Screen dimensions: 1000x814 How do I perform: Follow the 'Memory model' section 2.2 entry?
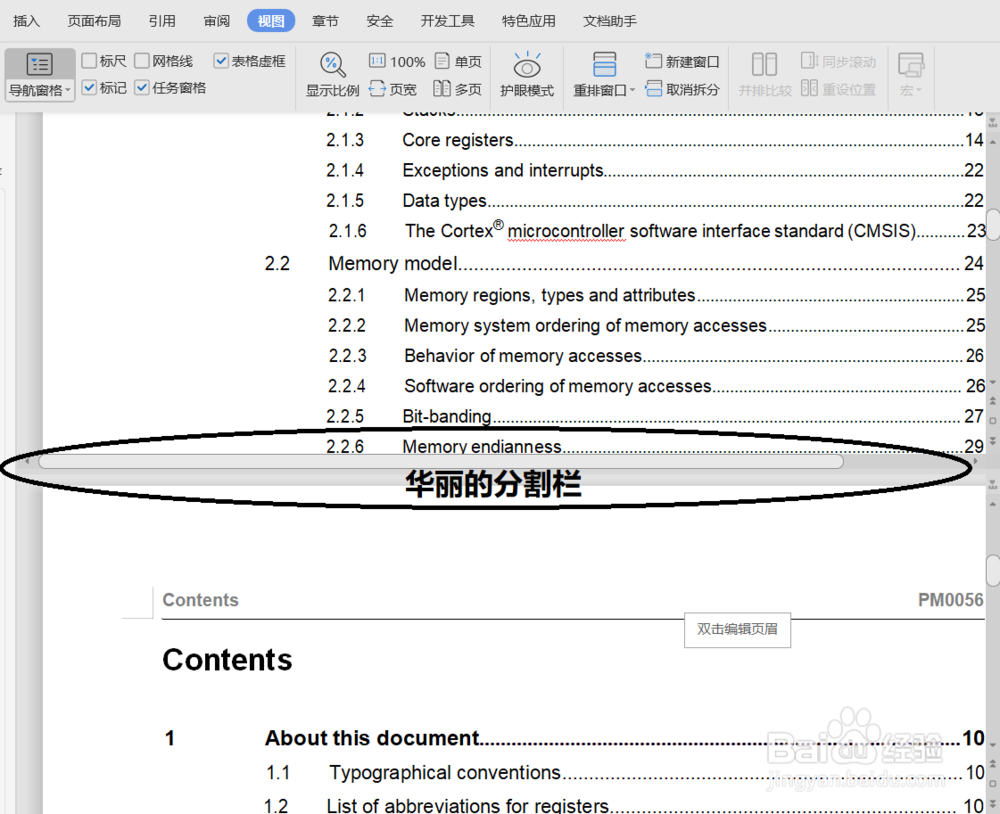(x=624, y=263)
